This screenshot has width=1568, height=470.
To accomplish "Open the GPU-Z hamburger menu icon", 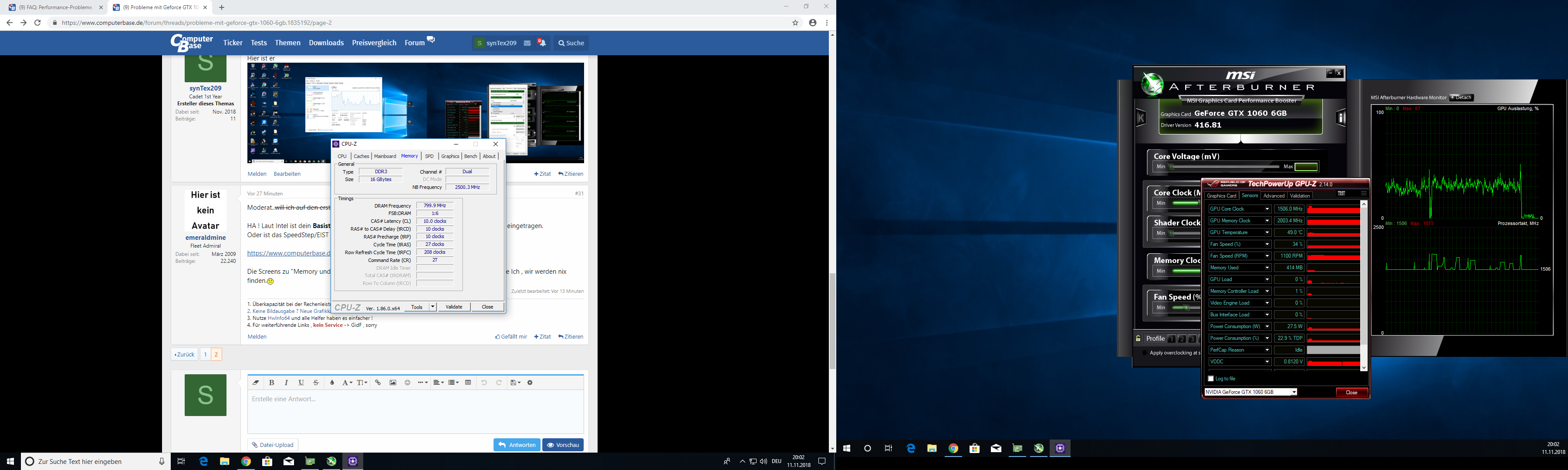I will point(1363,194).
